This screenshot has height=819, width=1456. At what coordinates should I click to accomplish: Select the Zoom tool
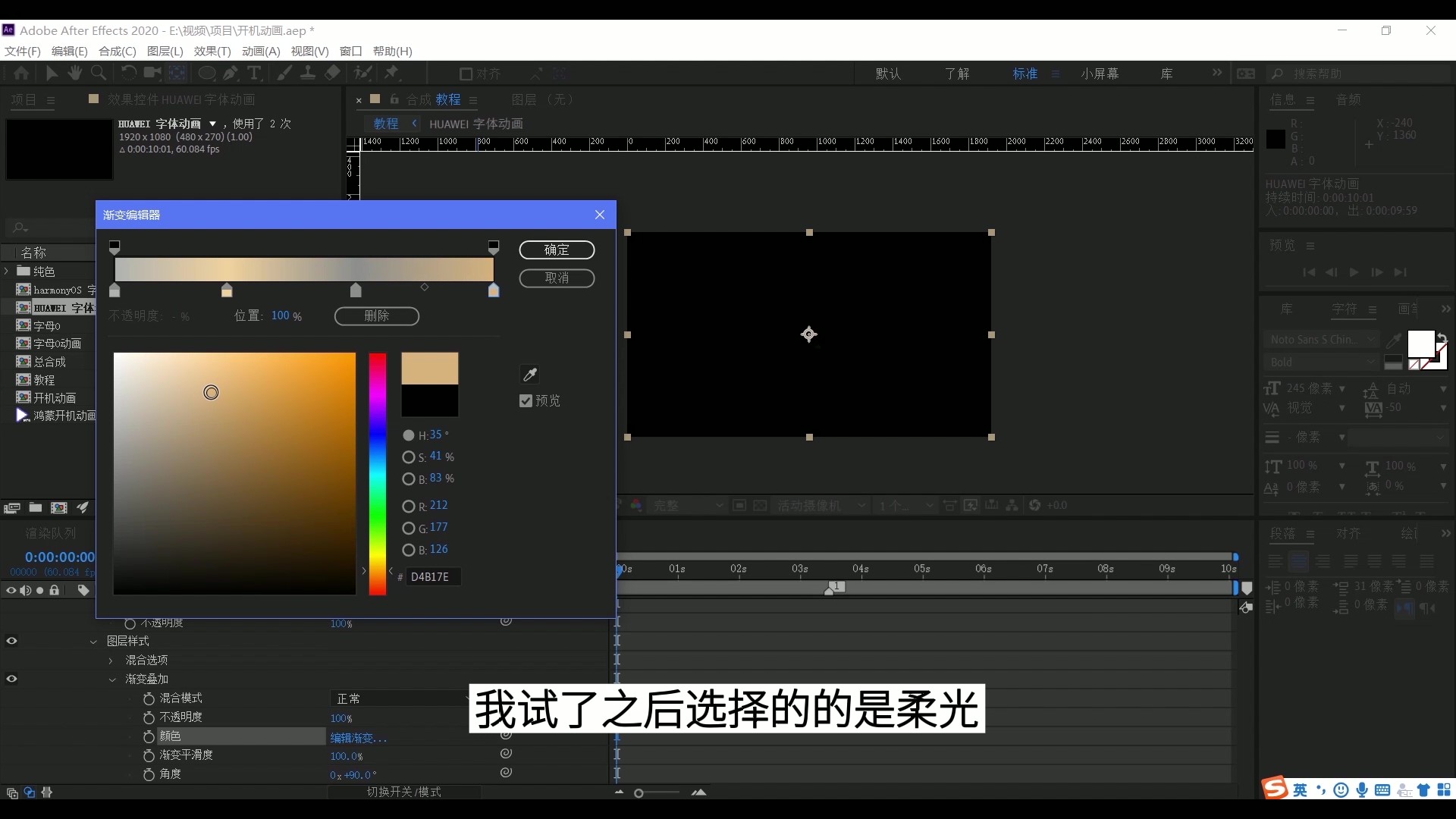click(99, 73)
